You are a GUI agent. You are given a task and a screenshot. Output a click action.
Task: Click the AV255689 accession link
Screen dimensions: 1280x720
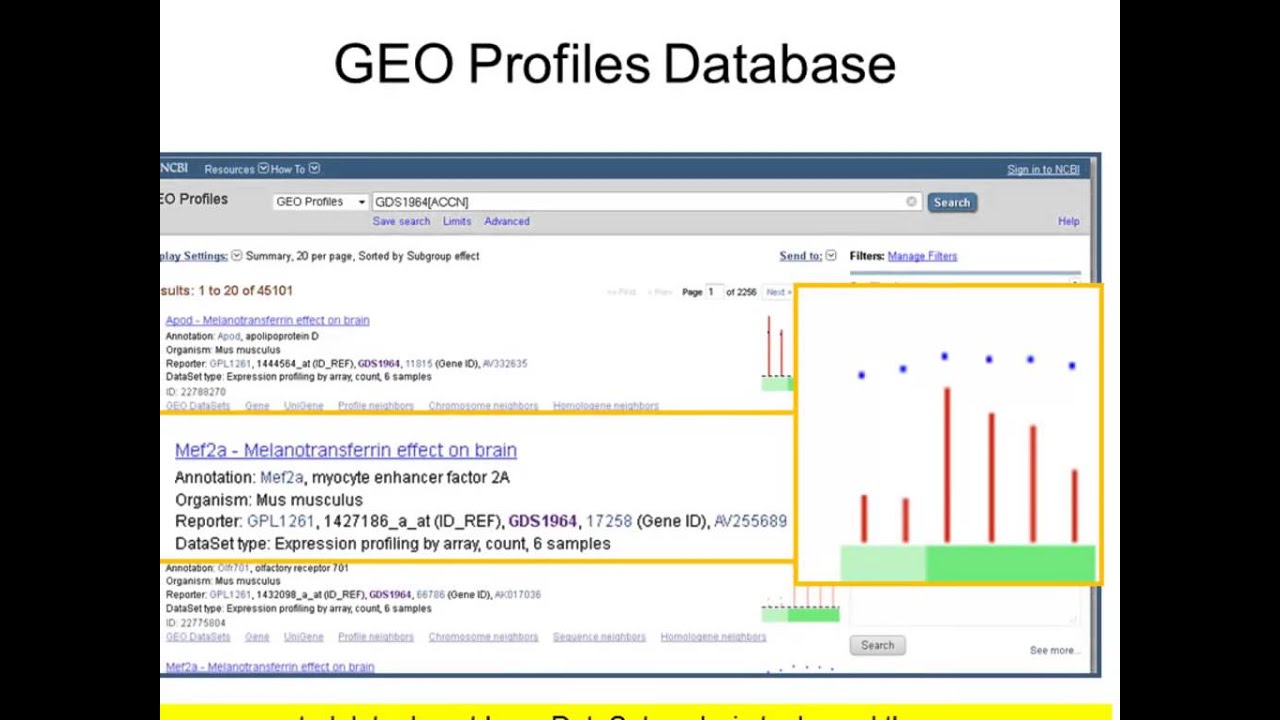coord(750,521)
